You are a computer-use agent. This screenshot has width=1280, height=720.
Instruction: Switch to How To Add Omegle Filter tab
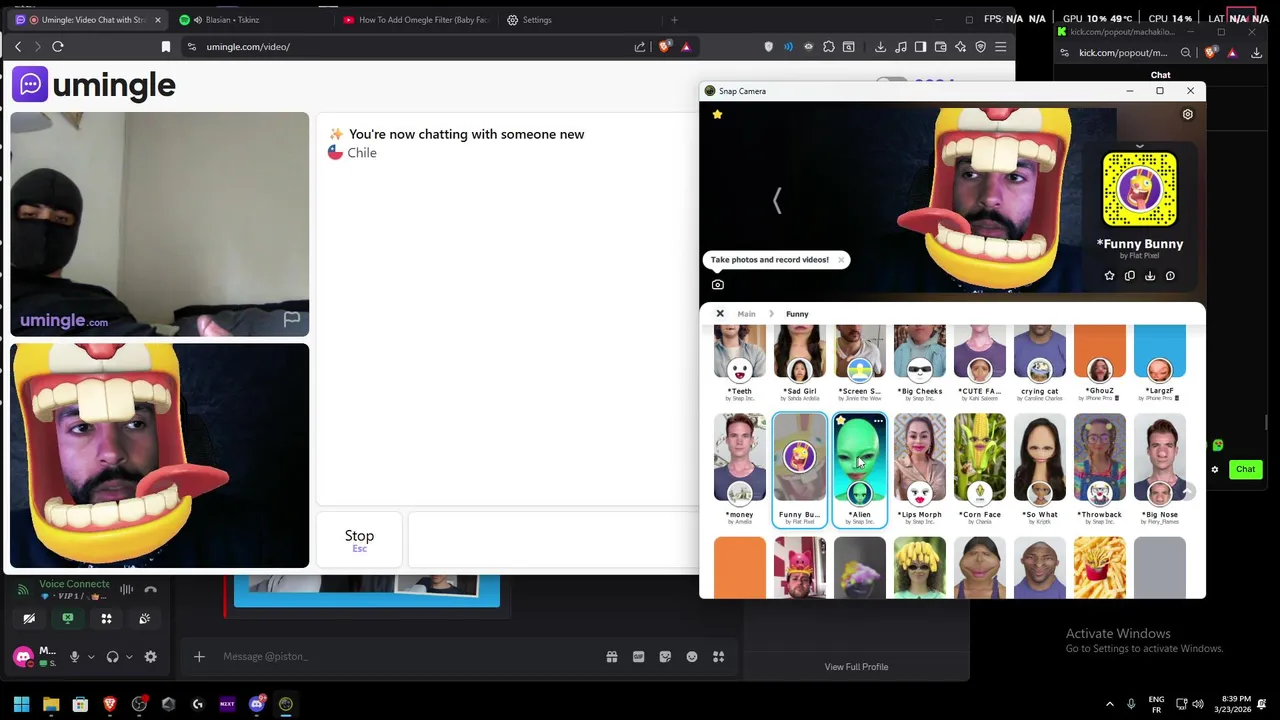(x=416, y=20)
